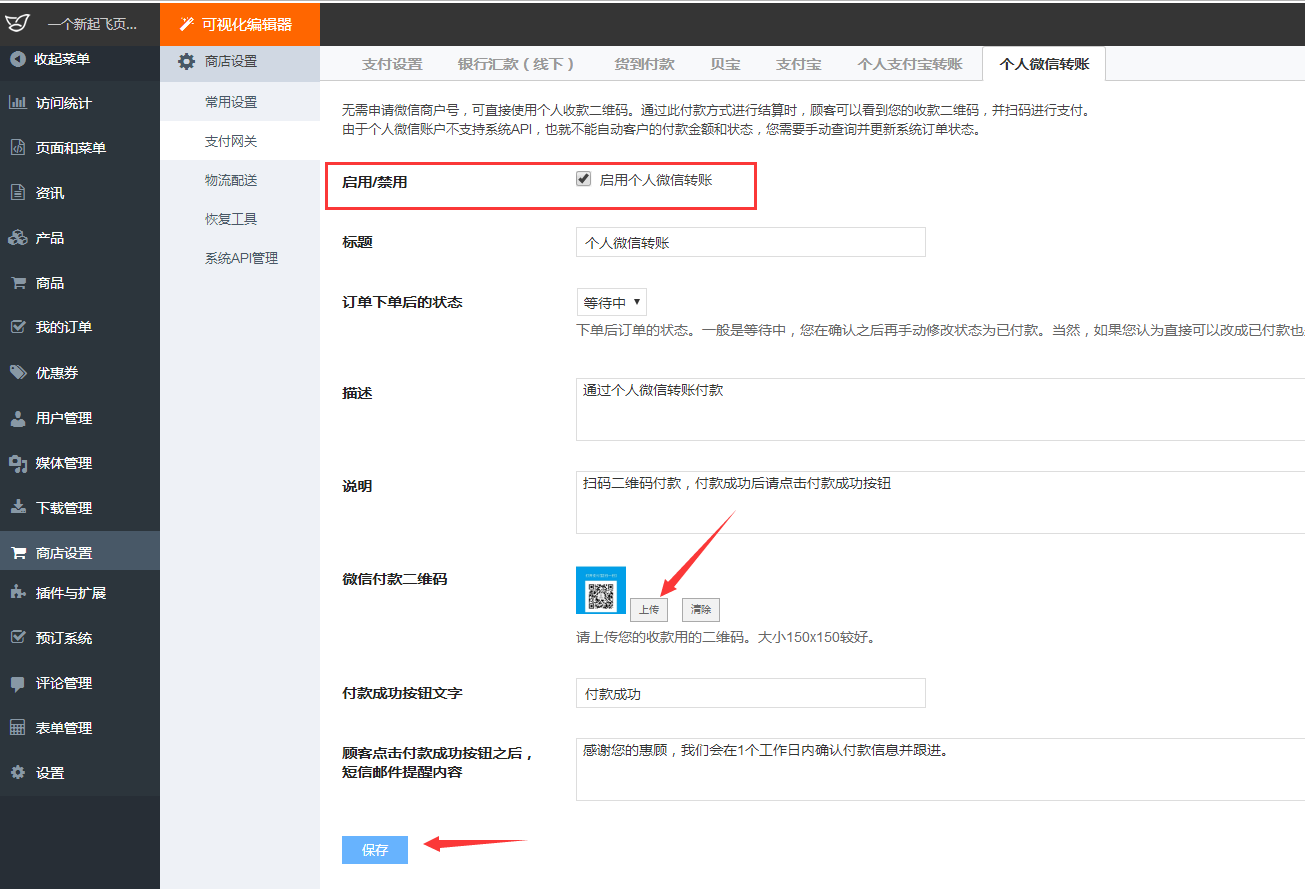Viewport: 1305px width, 889px height.
Task: Click the tag icon beside 优惠券
Action: [17, 372]
